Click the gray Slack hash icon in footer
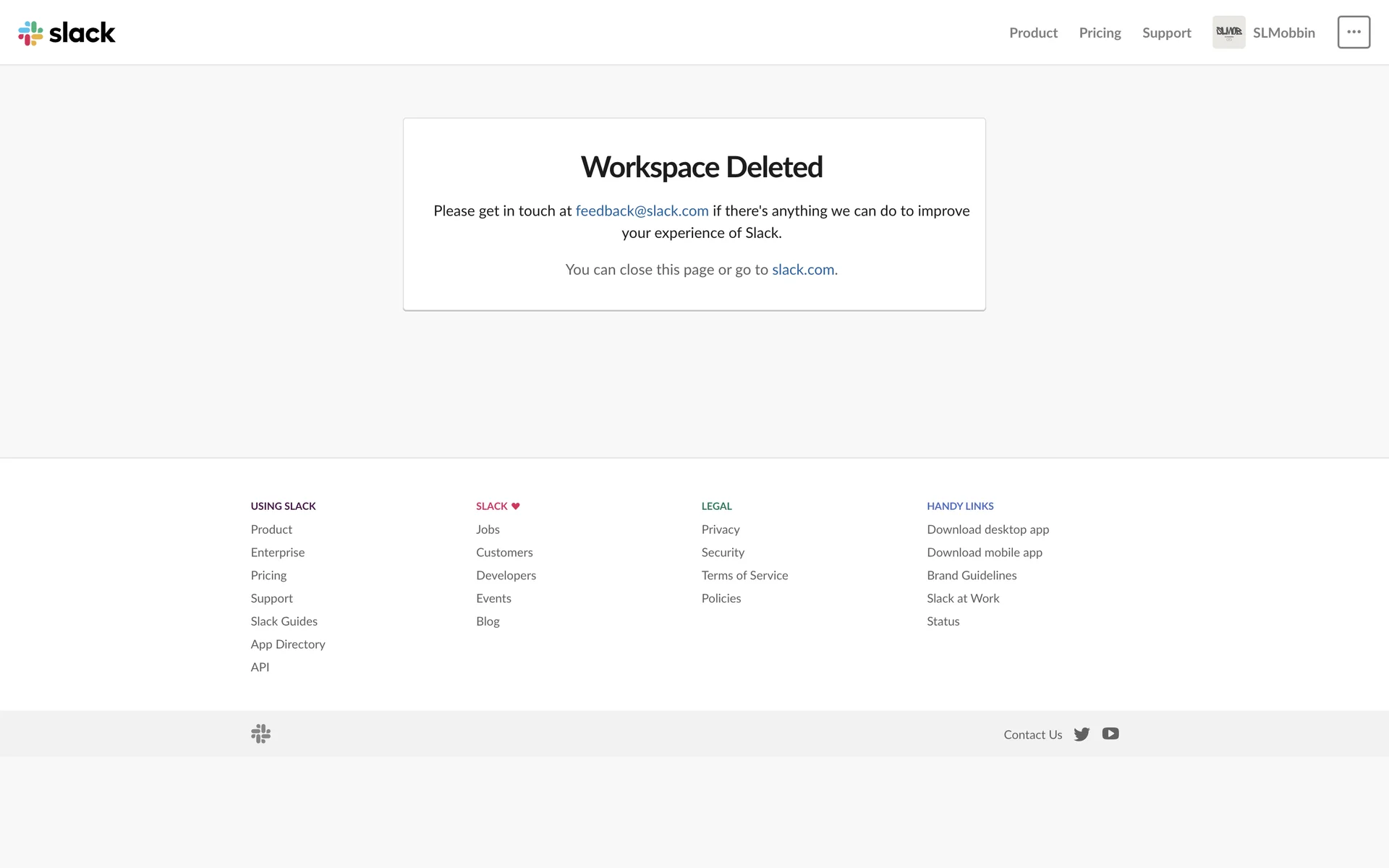Screen dimensions: 1389x868 click(260, 734)
